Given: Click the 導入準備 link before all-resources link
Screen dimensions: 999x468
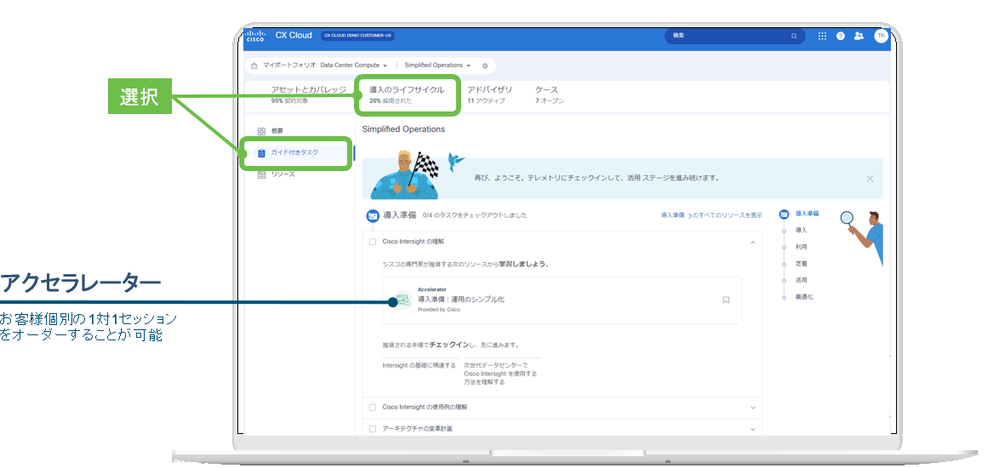Looking at the screenshot, I should point(672,216).
